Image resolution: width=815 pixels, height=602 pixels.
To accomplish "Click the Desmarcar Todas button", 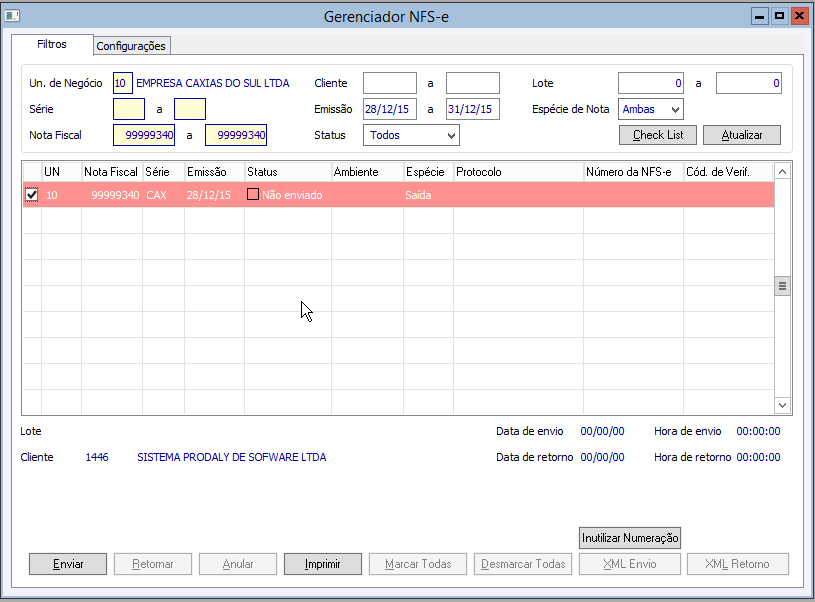I will (x=523, y=564).
